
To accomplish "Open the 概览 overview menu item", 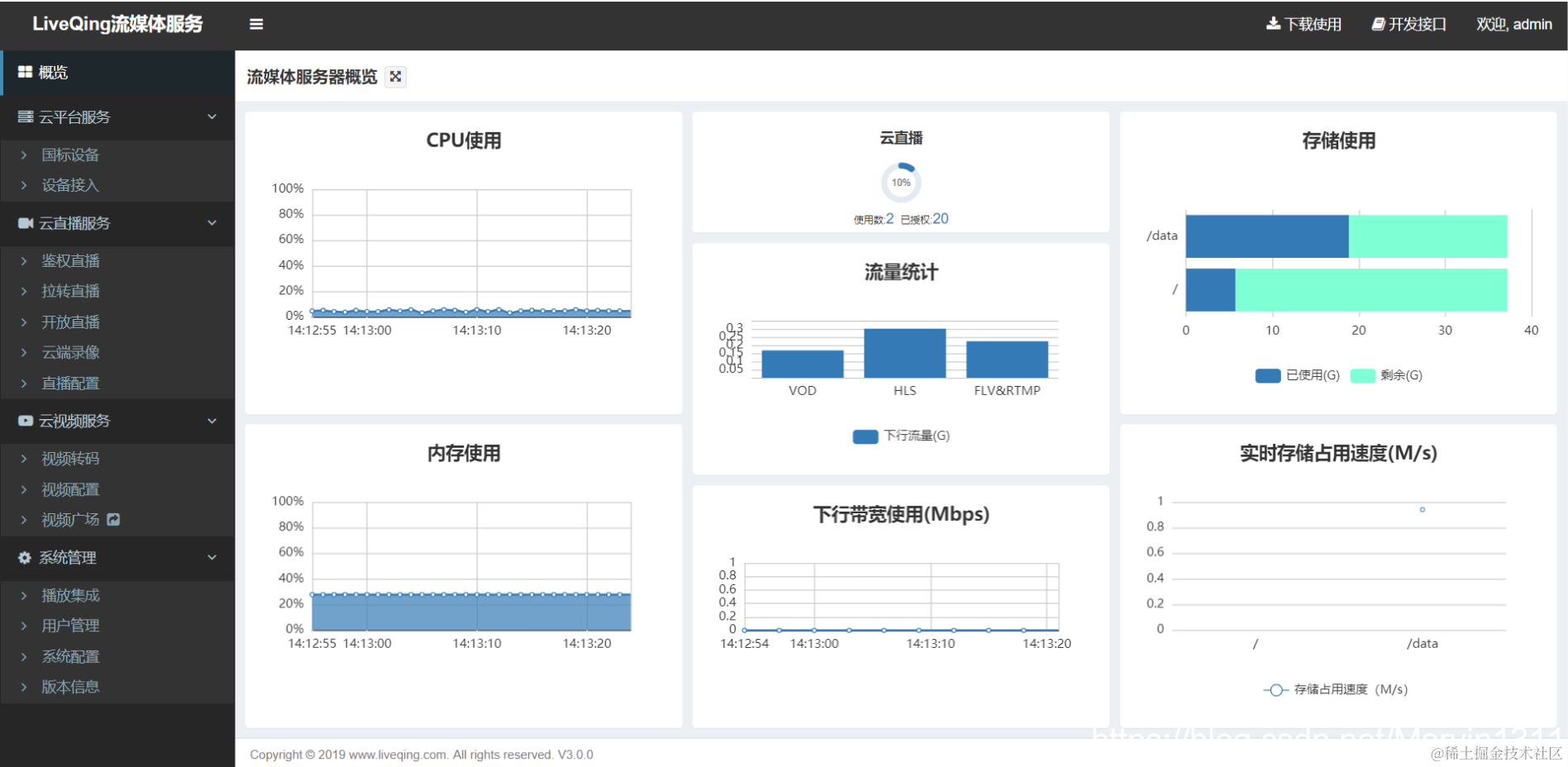I will point(117,73).
